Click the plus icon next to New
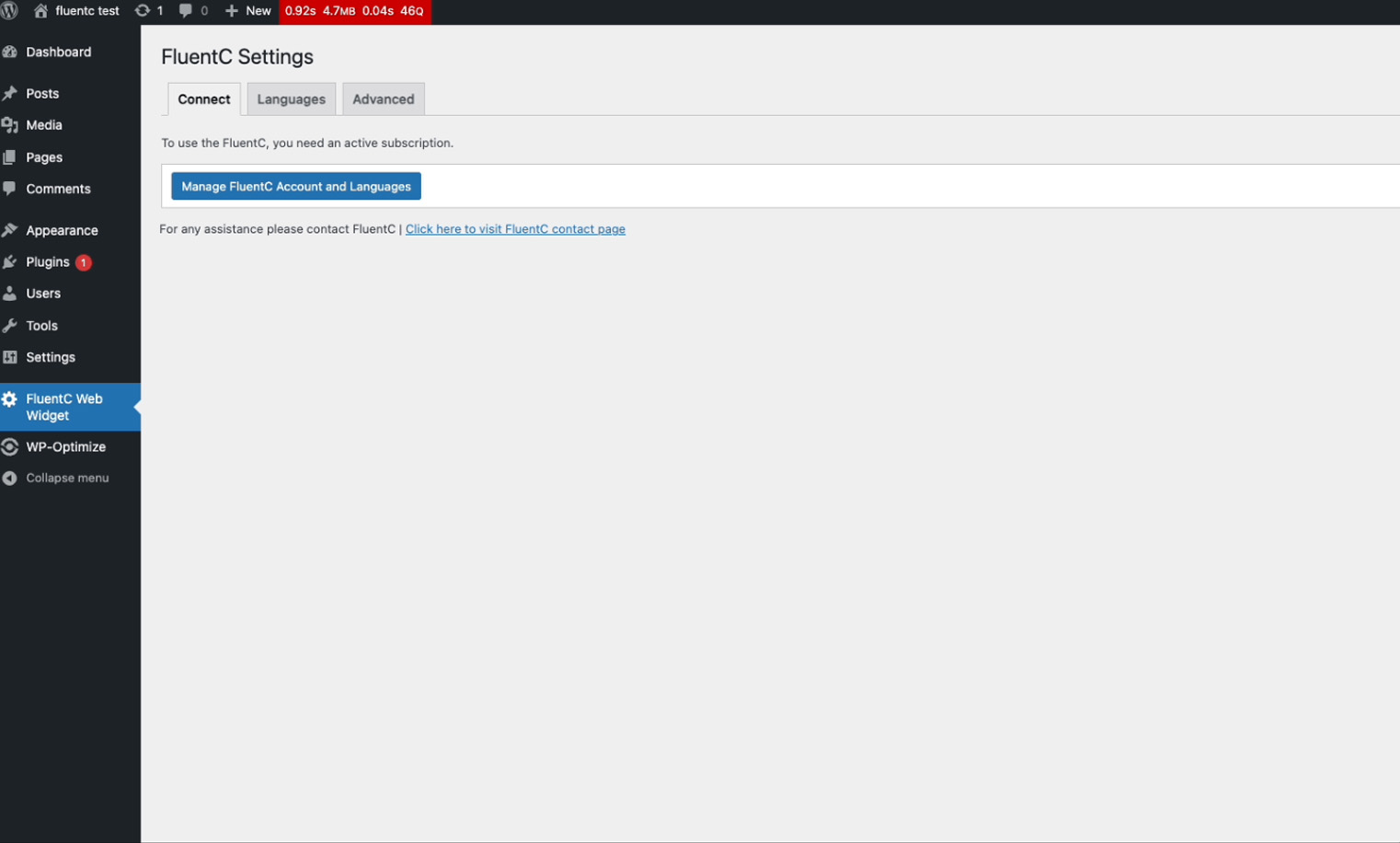The width and height of the screenshot is (1400, 843). tap(232, 11)
